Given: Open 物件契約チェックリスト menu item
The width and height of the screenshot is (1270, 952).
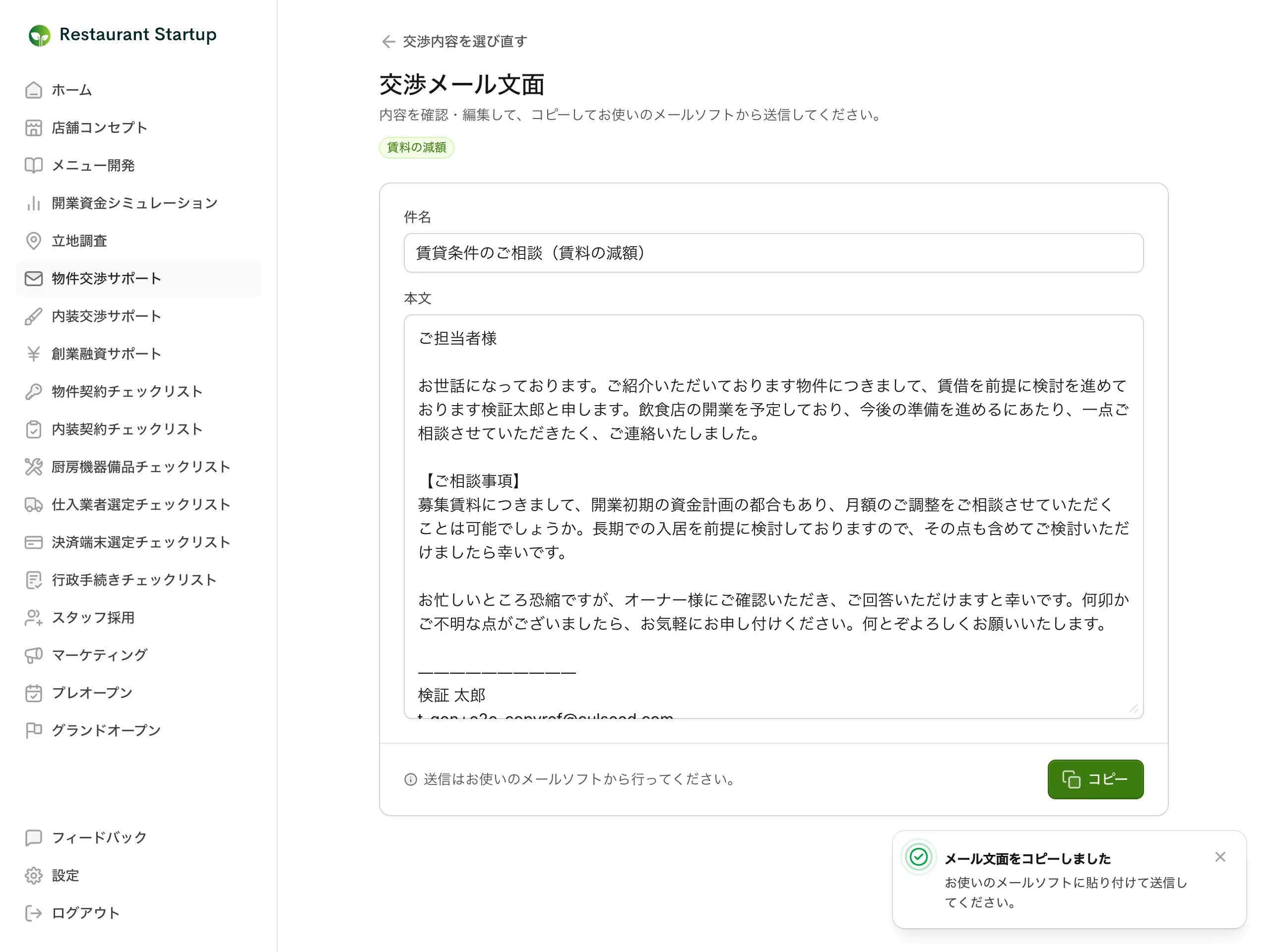Looking at the screenshot, I should (x=138, y=391).
